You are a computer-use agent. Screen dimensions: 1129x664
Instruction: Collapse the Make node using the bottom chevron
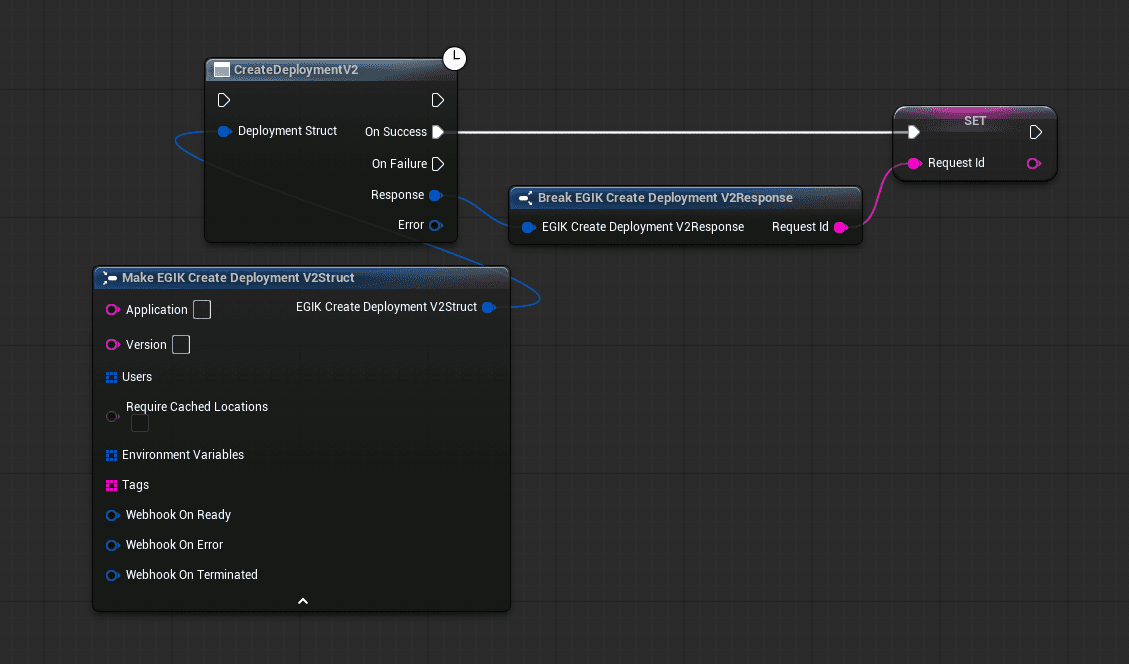[301, 600]
